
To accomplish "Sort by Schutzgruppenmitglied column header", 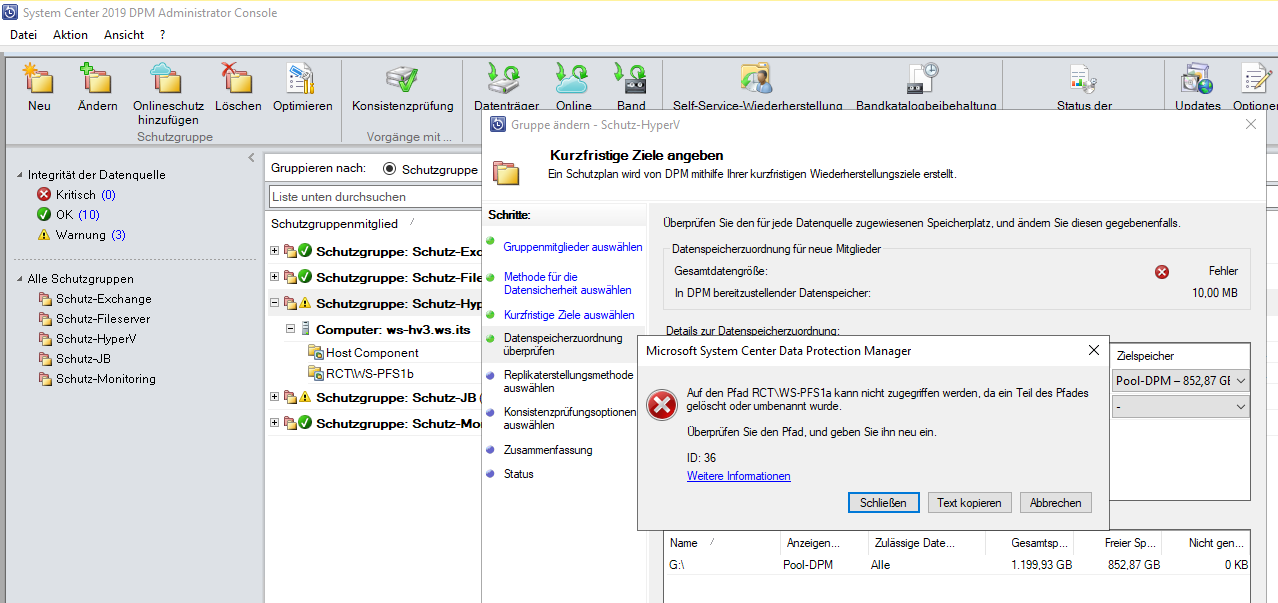I will (x=334, y=223).
